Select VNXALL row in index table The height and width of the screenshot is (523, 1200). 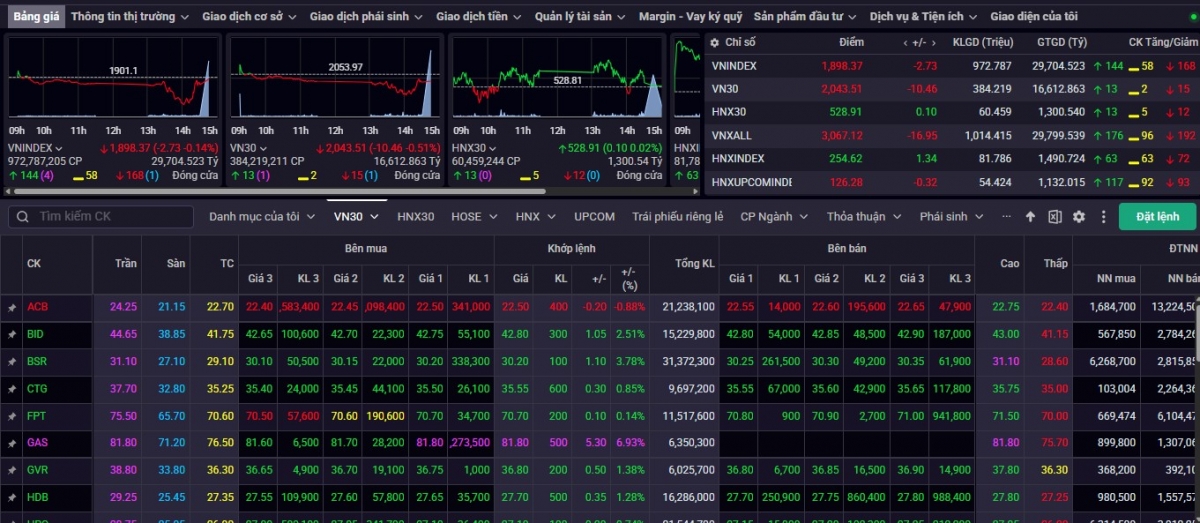point(952,135)
